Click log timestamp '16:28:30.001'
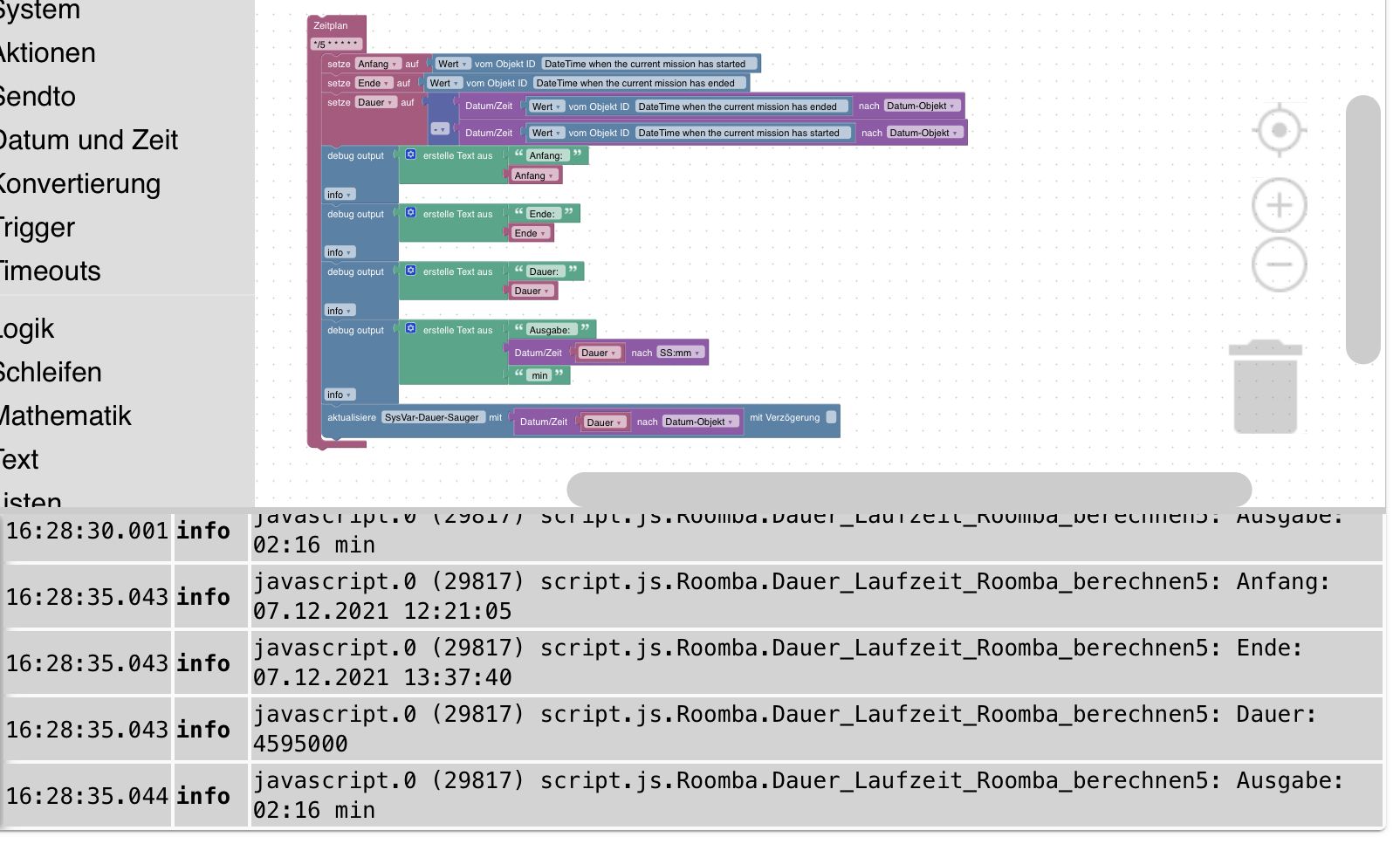Image resolution: width=1400 pixels, height=844 pixels. pyautogui.click(x=87, y=531)
